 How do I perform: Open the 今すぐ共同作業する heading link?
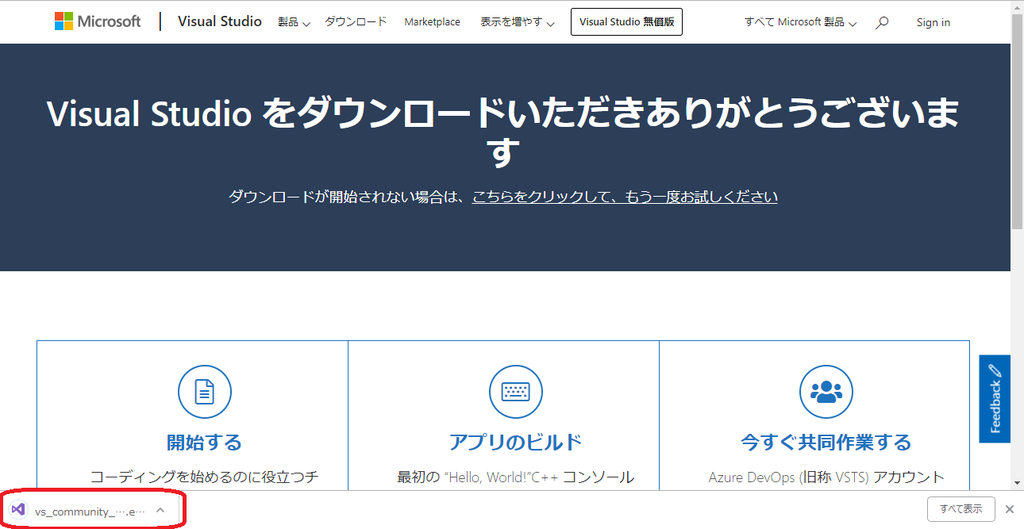pos(826,442)
